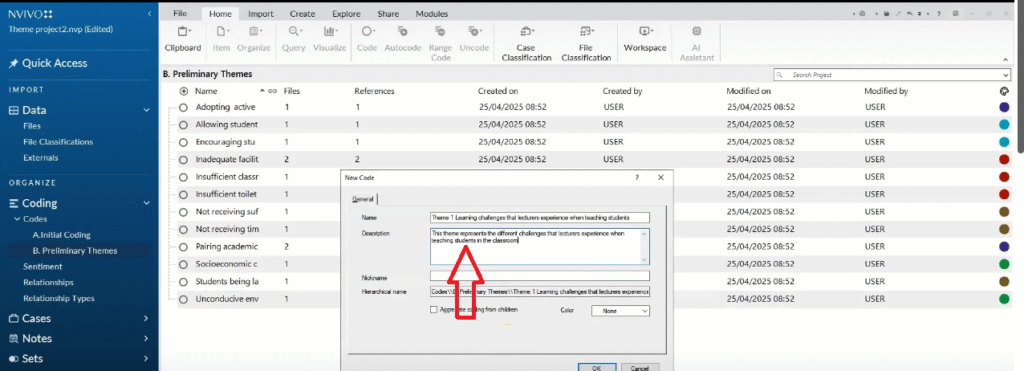Viewport: 1024px width, 371px height.
Task: Open Files under Data
Action: coord(32,126)
